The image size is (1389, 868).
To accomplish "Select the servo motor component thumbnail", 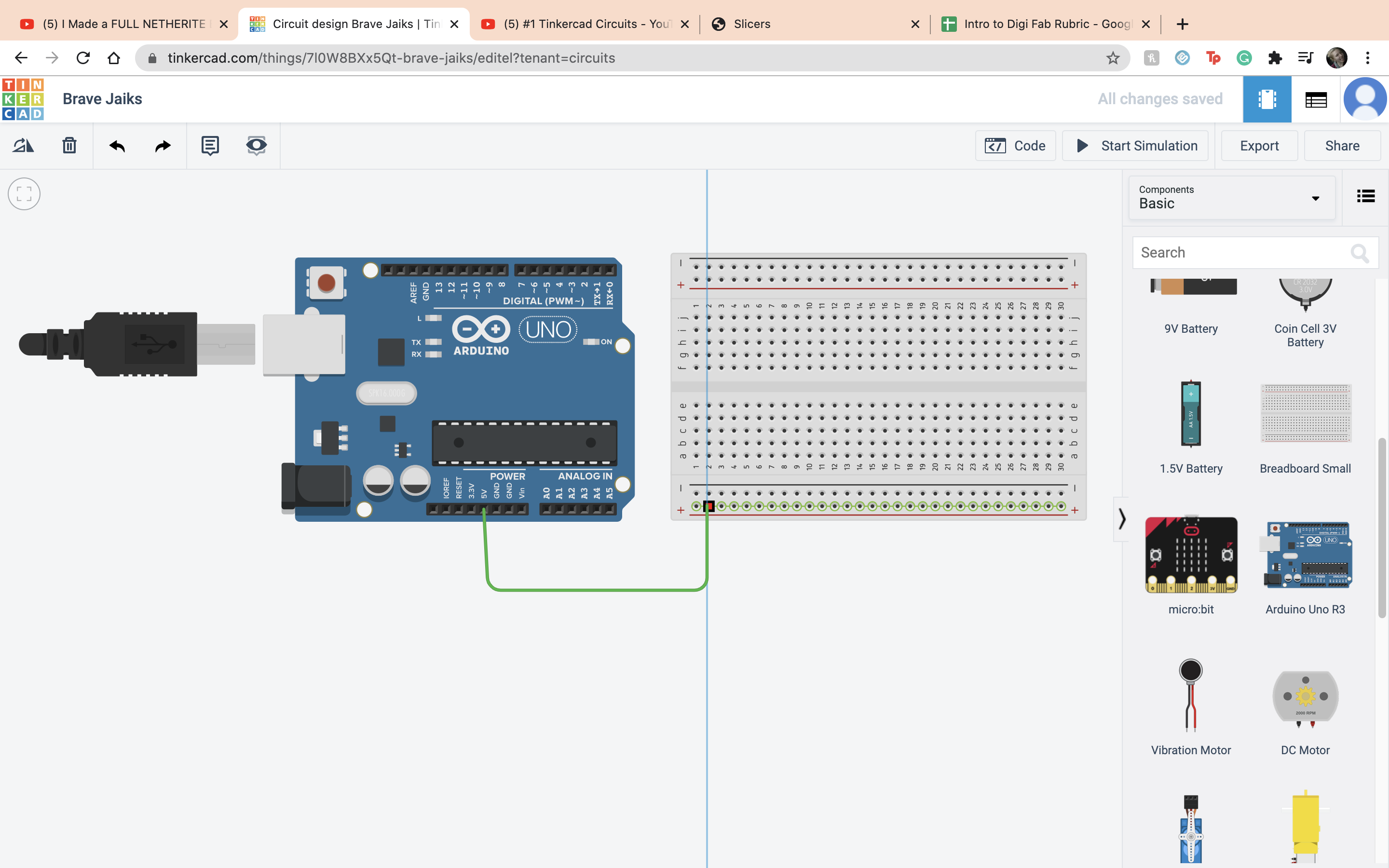I will click(1191, 828).
